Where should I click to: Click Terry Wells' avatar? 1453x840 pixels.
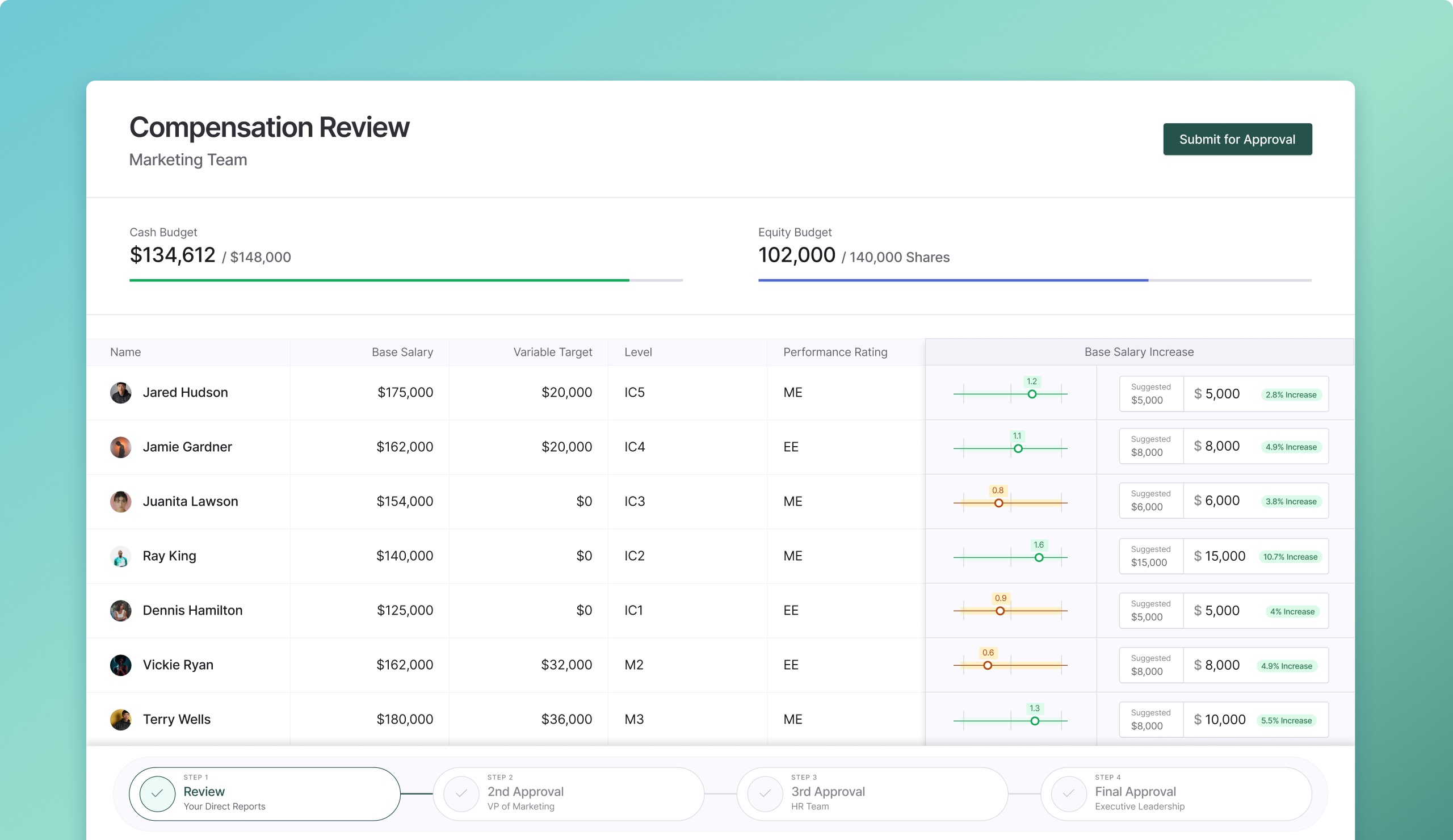[120, 720]
